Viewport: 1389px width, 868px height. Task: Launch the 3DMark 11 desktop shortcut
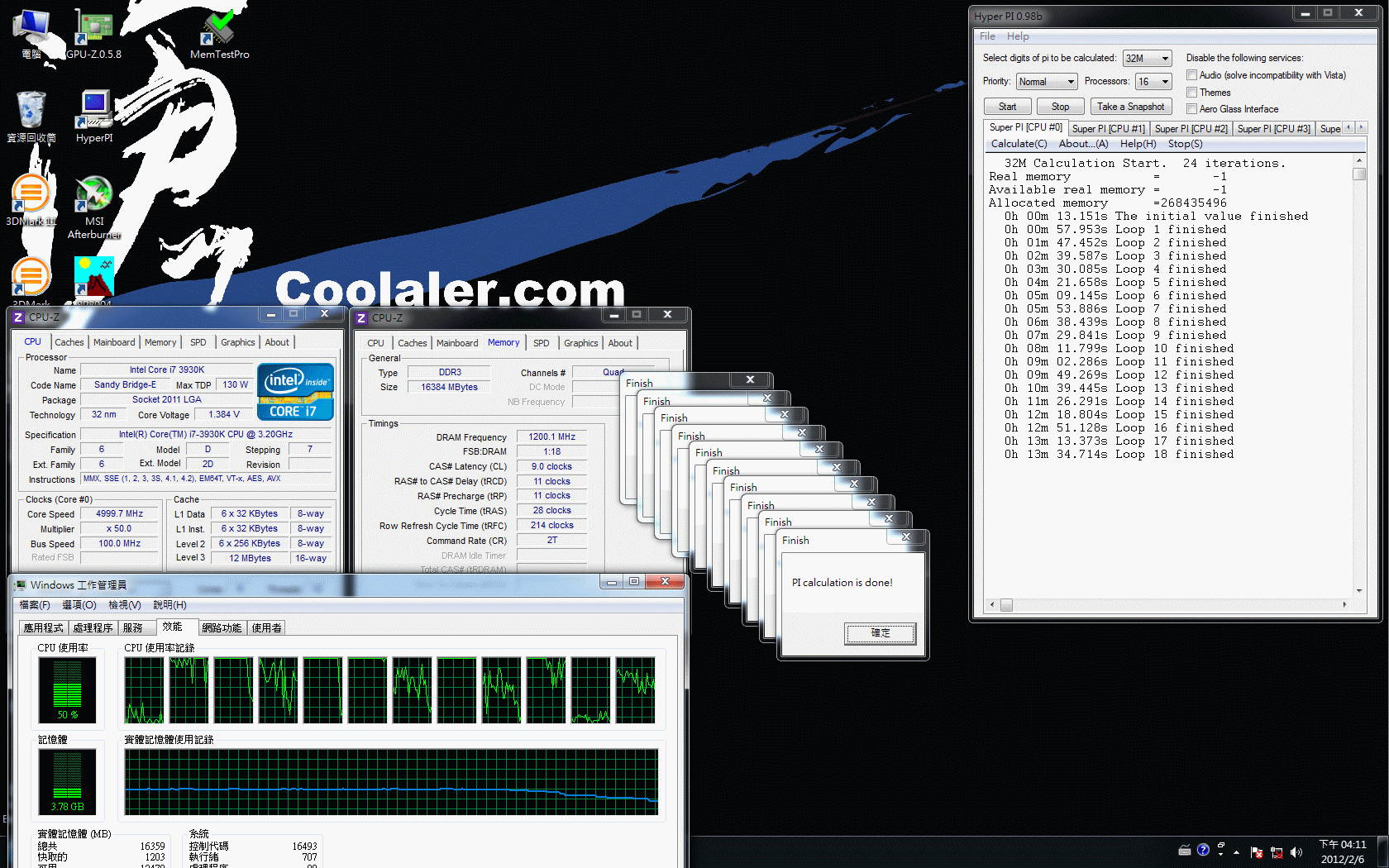click(31, 201)
